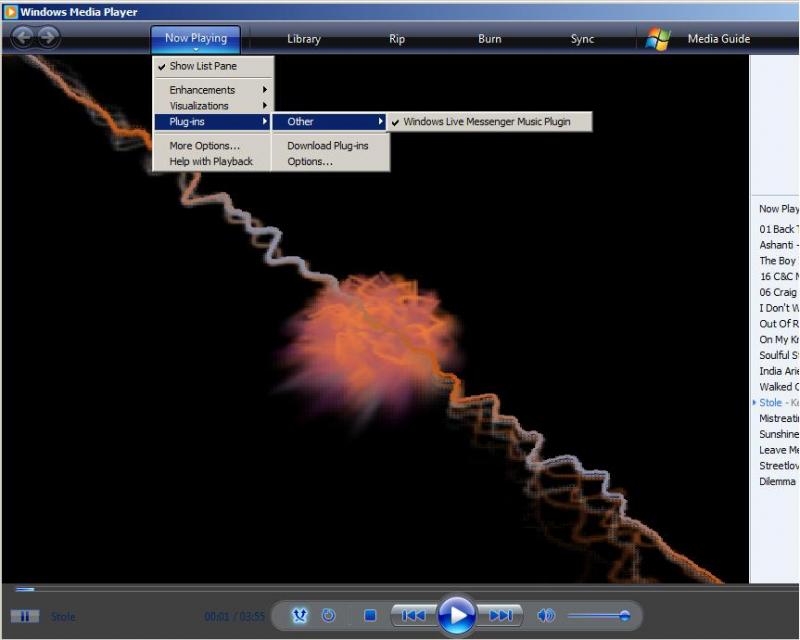The width and height of the screenshot is (800, 640).
Task: Select the Mistreating track in playlist
Action: (x=779, y=419)
